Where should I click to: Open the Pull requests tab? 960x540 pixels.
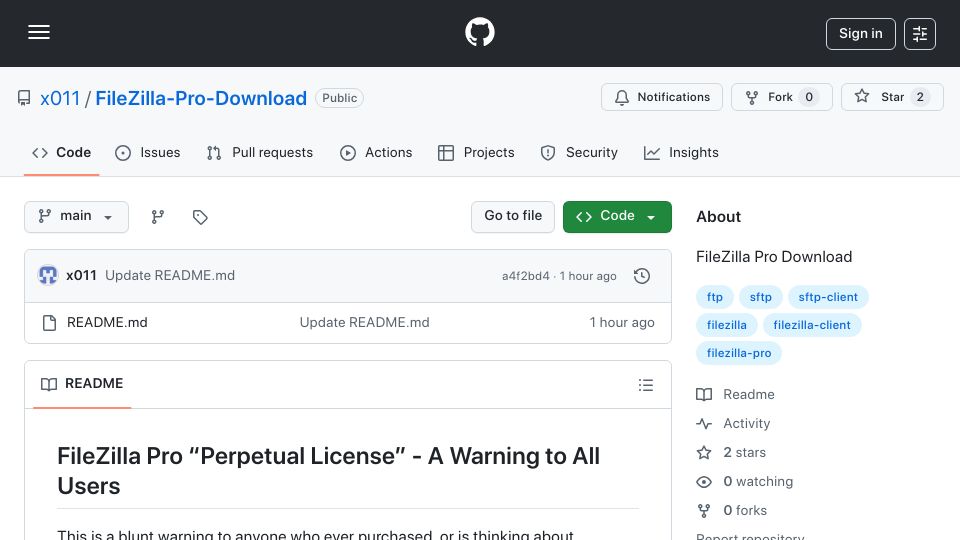point(260,152)
